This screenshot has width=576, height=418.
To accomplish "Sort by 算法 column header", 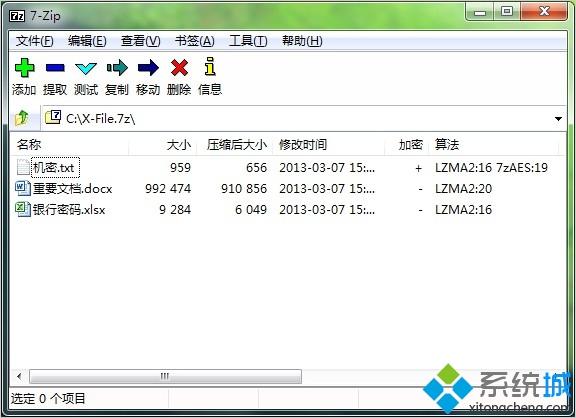I will (494, 145).
